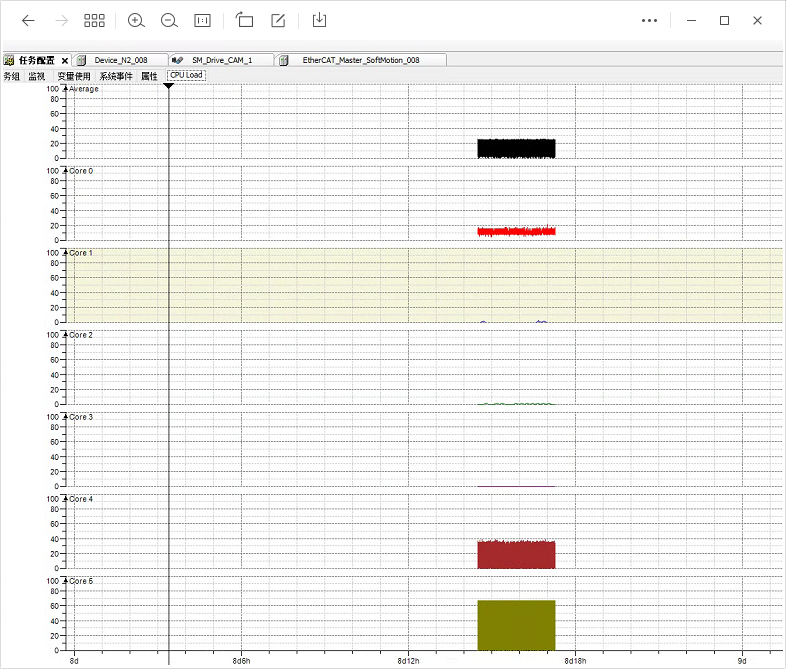Select the 变量使用 sub-tab

tap(73, 75)
